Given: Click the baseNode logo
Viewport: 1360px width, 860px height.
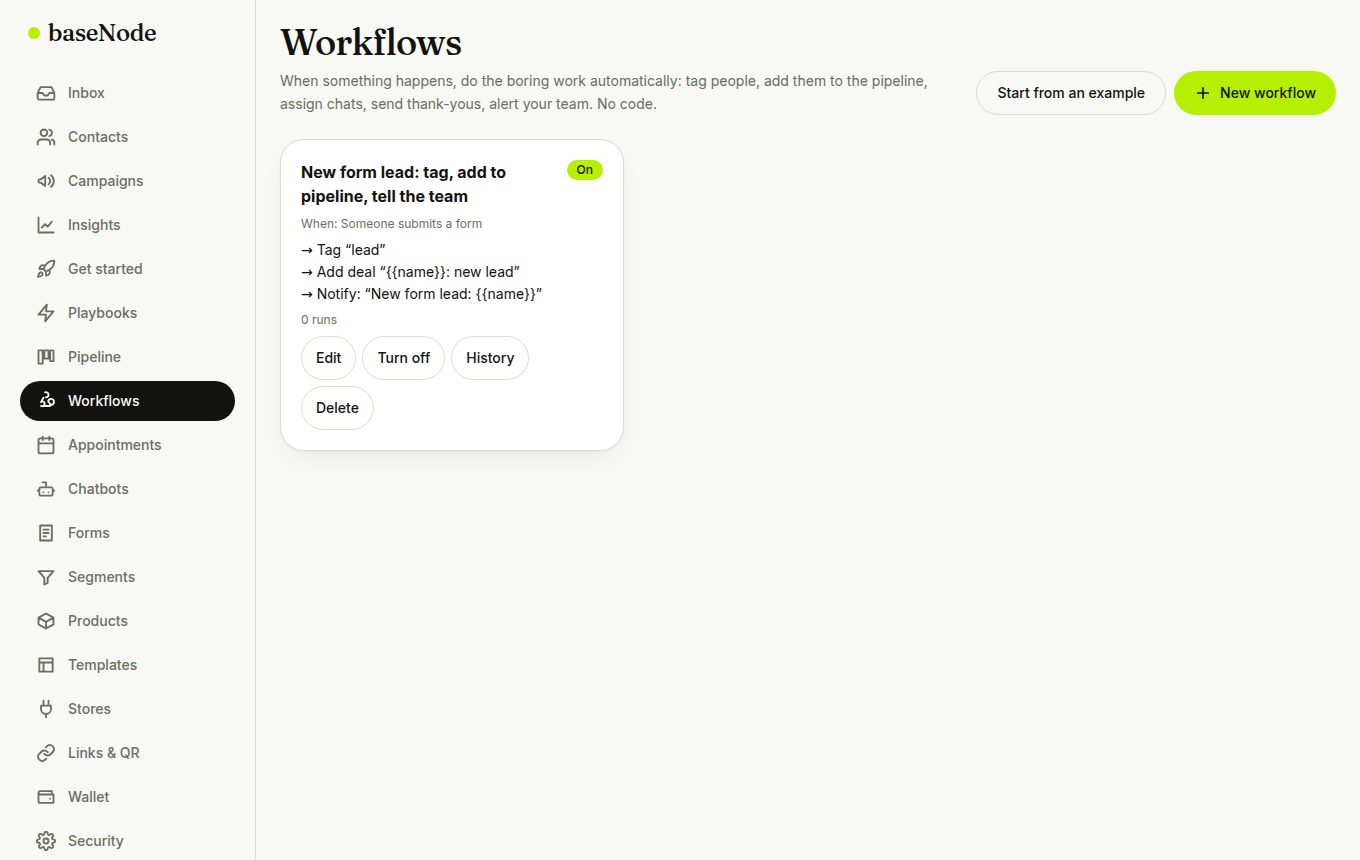Looking at the screenshot, I should [x=92, y=33].
